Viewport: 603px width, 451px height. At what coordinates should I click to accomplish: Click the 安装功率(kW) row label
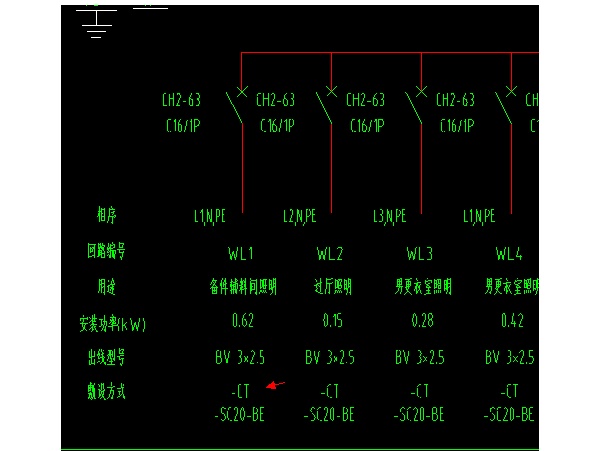112,323
